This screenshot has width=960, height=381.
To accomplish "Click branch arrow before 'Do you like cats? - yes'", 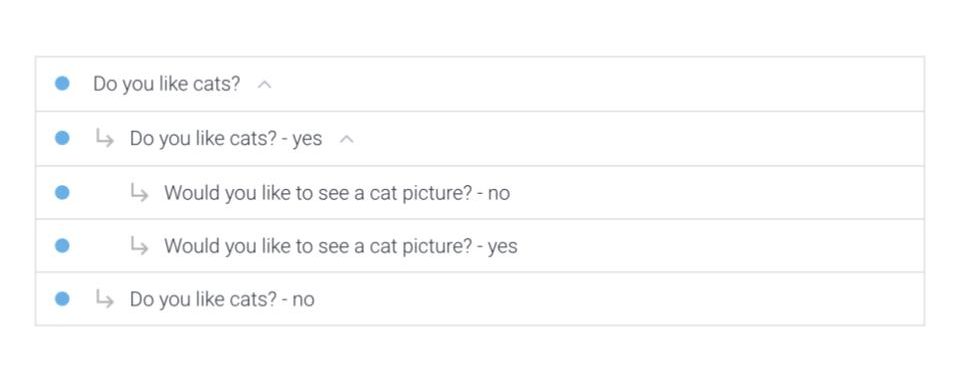I will pyautogui.click(x=105, y=138).
